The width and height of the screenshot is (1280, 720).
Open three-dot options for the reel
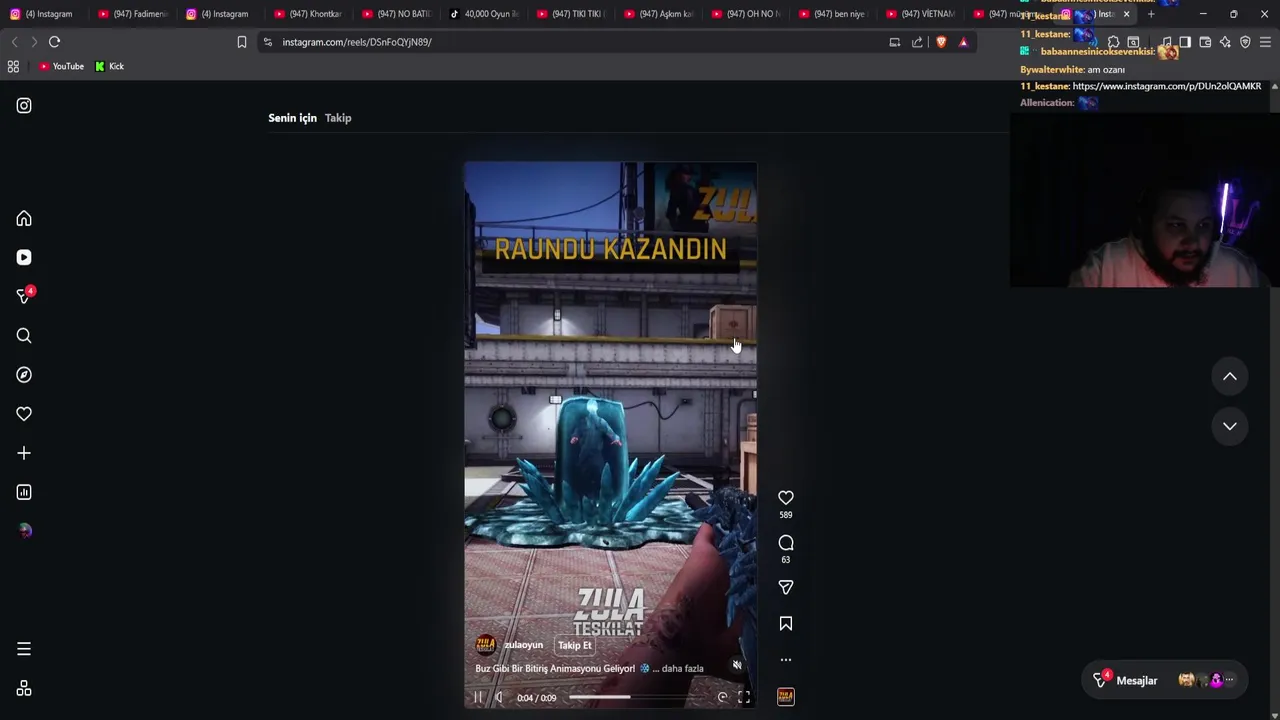786,660
